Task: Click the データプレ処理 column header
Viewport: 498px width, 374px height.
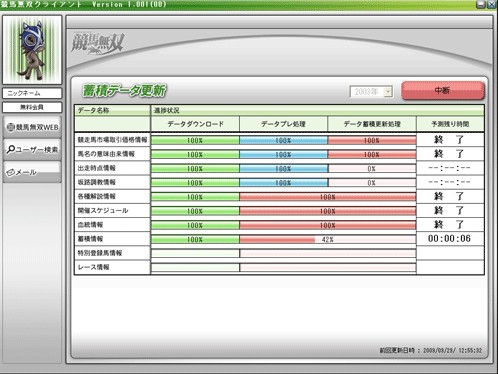Action: [x=283, y=124]
